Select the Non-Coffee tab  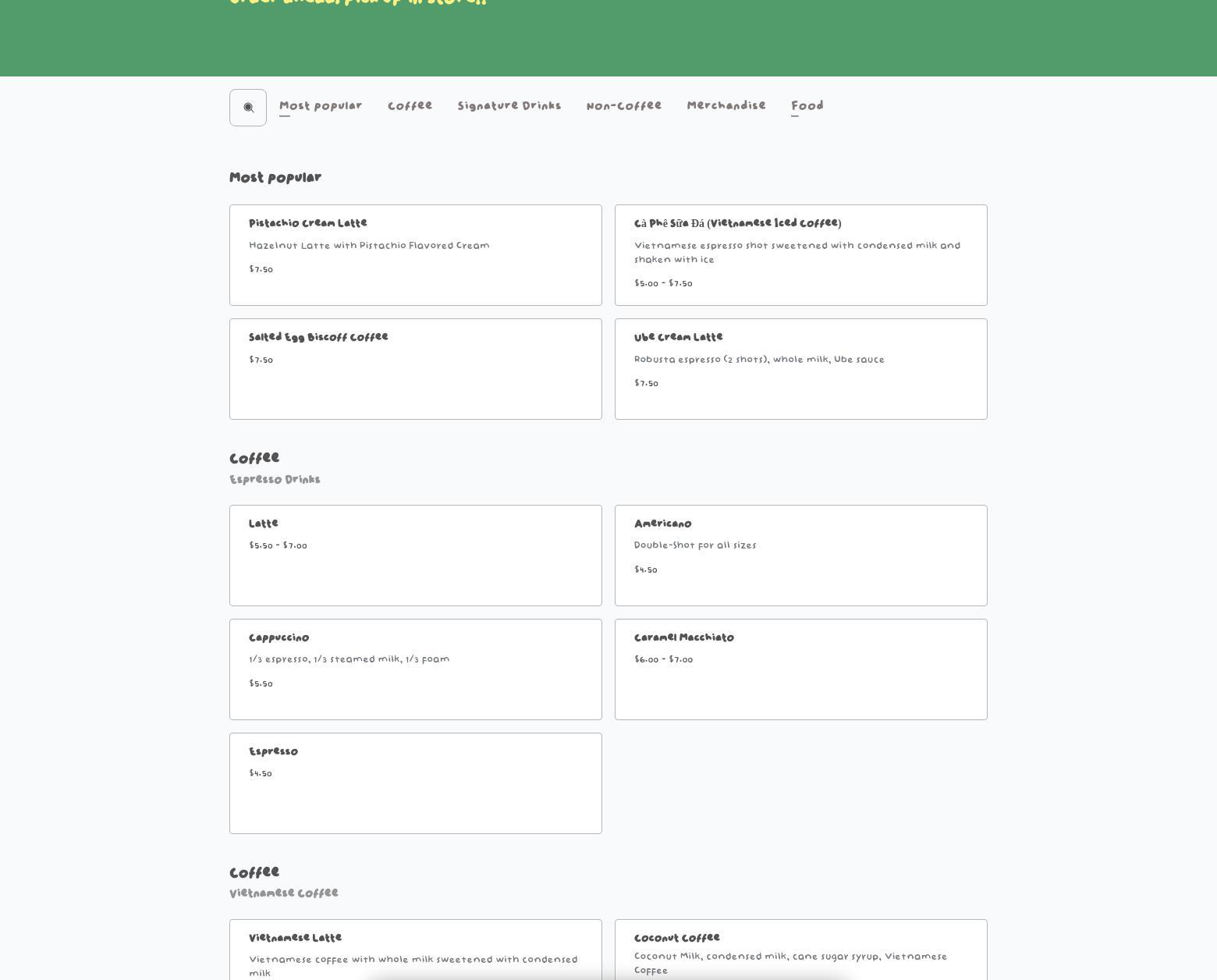[623, 106]
